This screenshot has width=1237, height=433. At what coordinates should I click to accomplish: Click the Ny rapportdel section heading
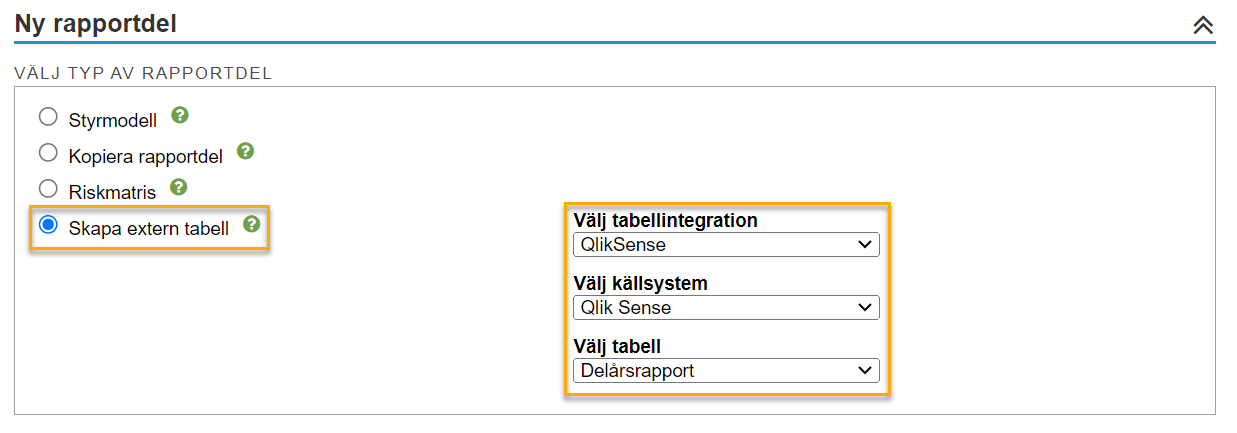(x=96, y=23)
